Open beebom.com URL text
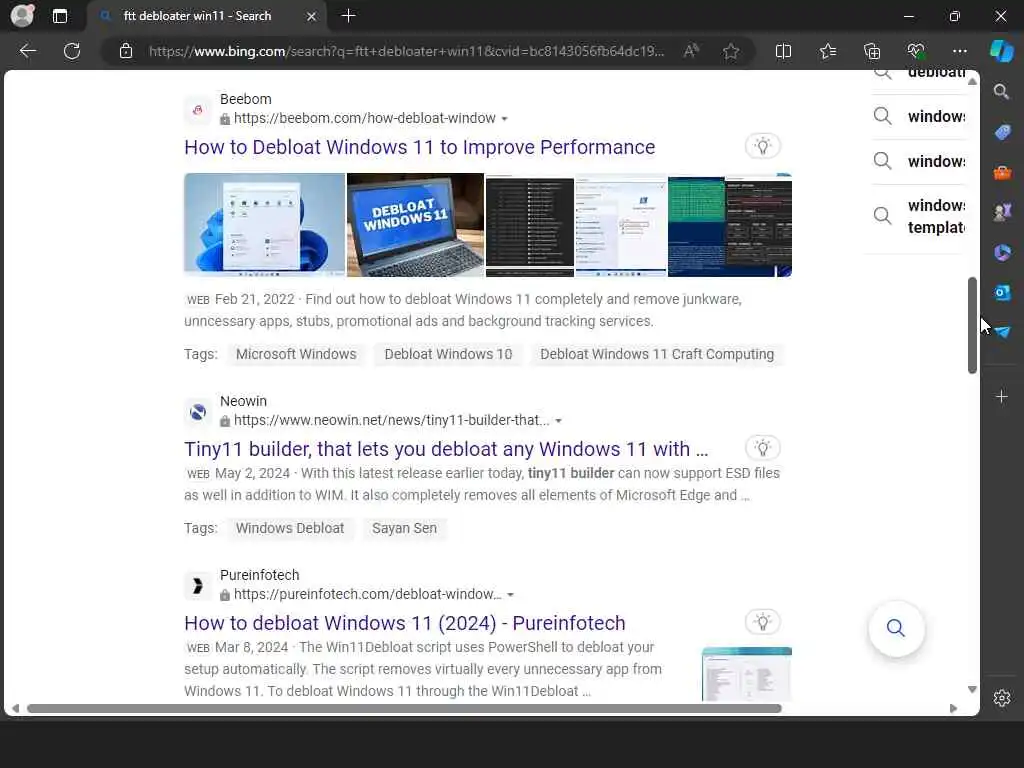 (x=364, y=118)
